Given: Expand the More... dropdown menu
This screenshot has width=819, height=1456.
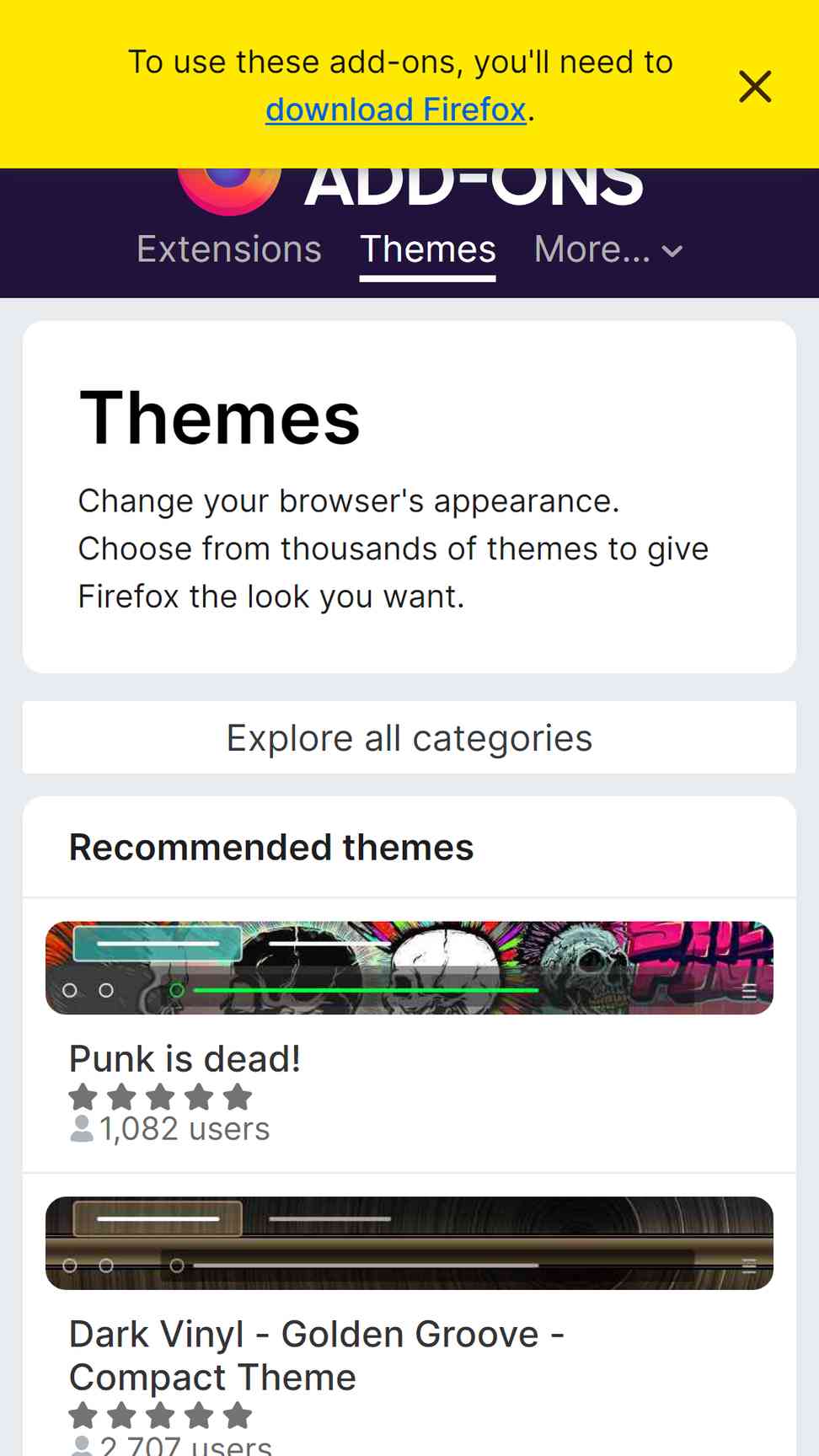Looking at the screenshot, I should point(608,249).
